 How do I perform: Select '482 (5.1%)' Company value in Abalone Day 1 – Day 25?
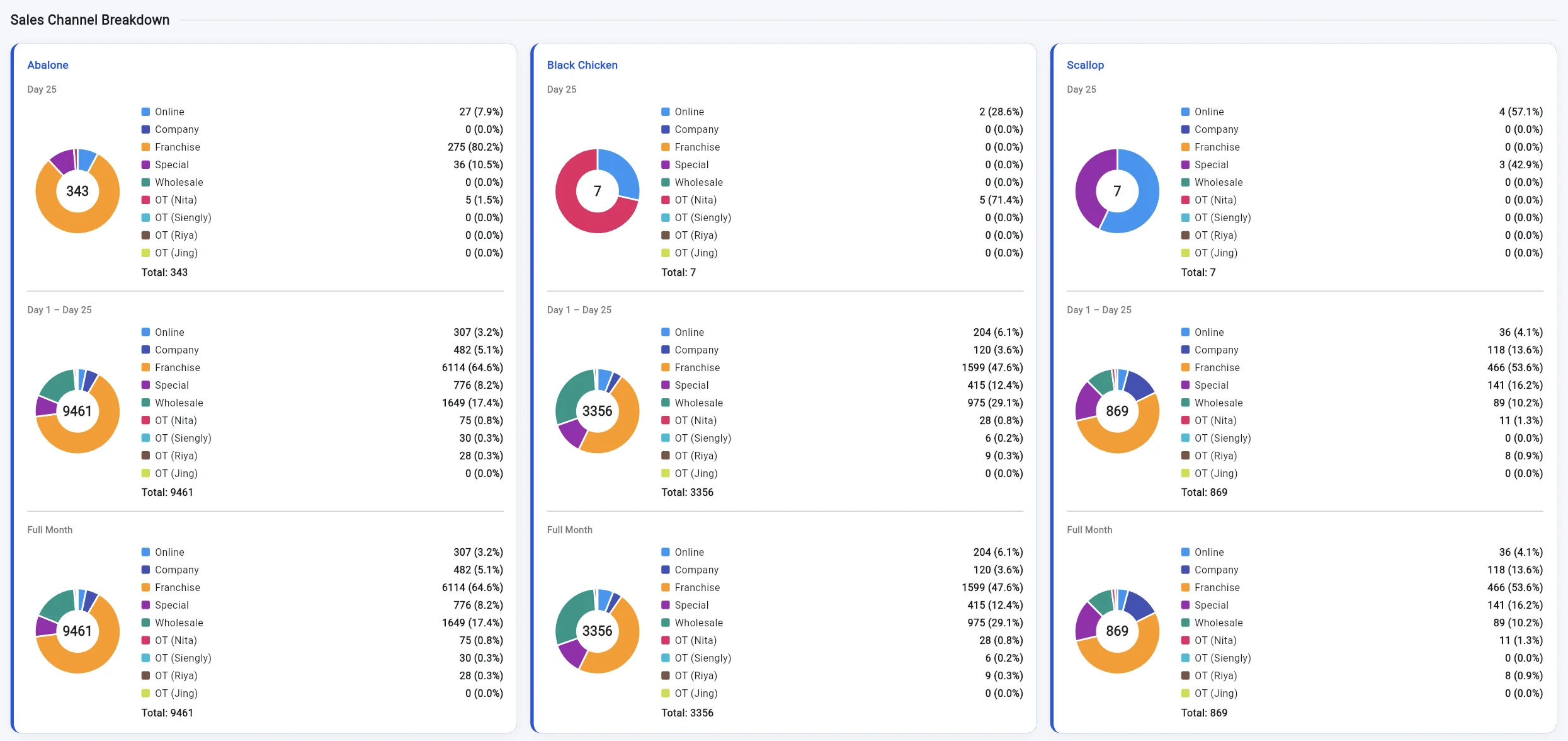click(x=478, y=350)
